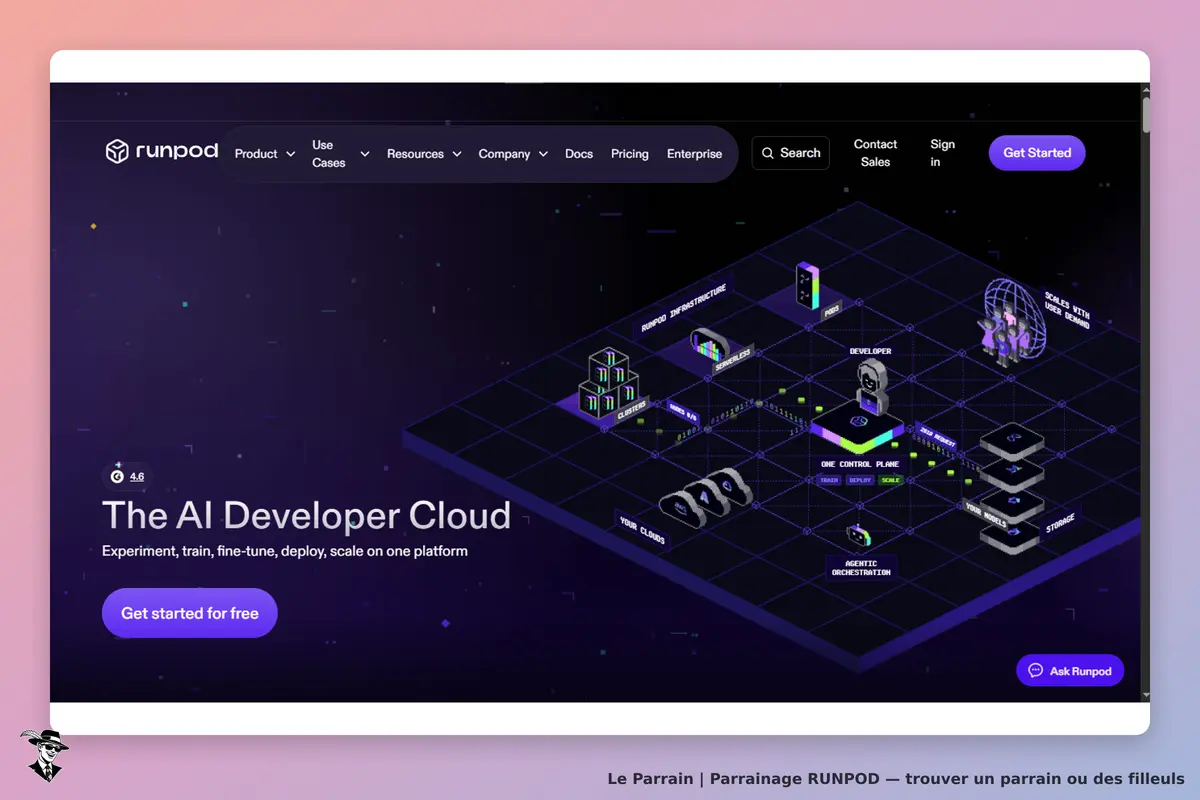Click the Developer robot figure icon
The width and height of the screenshot is (1200, 800).
pyautogui.click(x=871, y=387)
